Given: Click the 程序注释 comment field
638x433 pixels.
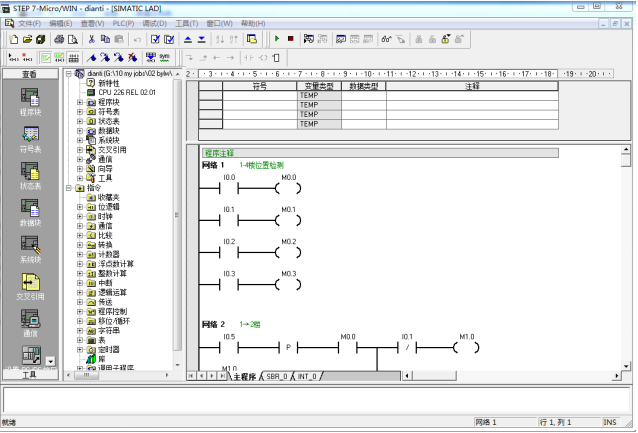Looking at the screenshot, I should tap(380, 153).
